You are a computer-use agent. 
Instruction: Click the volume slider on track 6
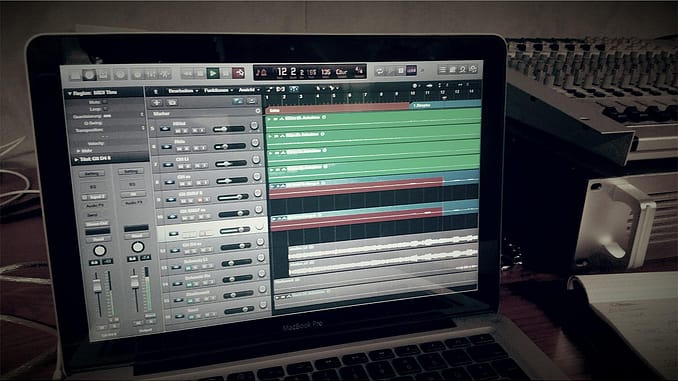230,146
